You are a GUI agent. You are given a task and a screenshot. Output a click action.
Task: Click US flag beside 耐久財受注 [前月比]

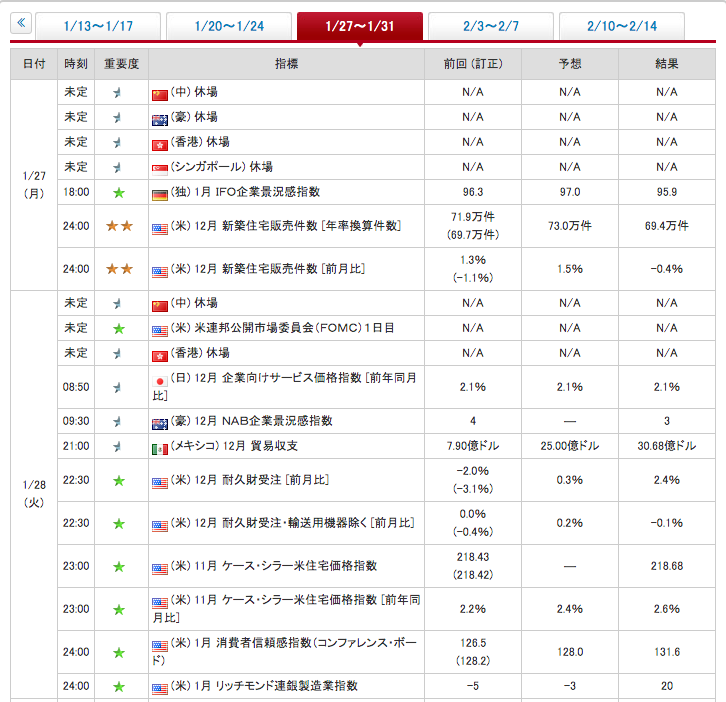coord(160,483)
